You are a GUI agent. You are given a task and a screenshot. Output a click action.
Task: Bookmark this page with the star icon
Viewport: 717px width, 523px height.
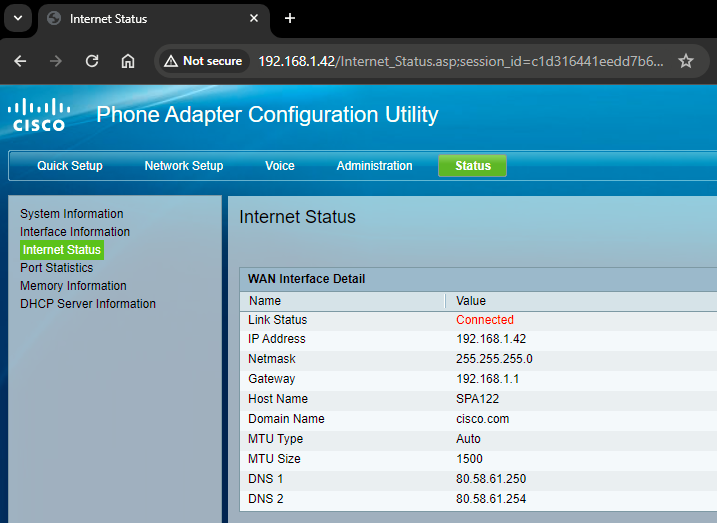pyautogui.click(x=685, y=61)
